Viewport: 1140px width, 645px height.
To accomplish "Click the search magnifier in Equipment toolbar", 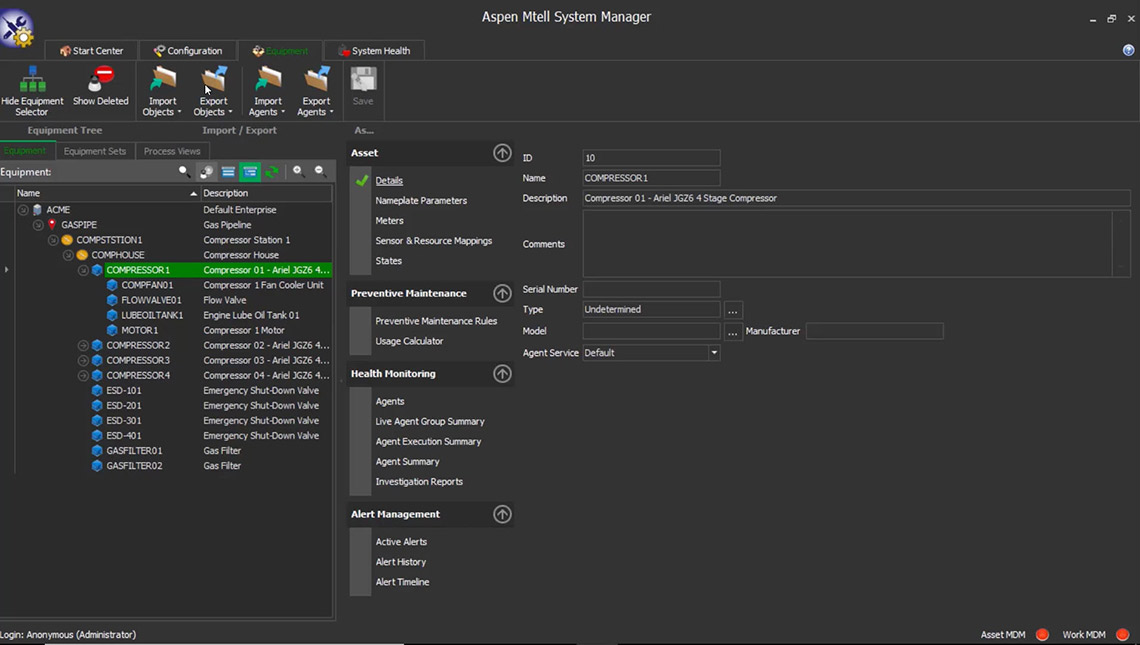I will 184,172.
